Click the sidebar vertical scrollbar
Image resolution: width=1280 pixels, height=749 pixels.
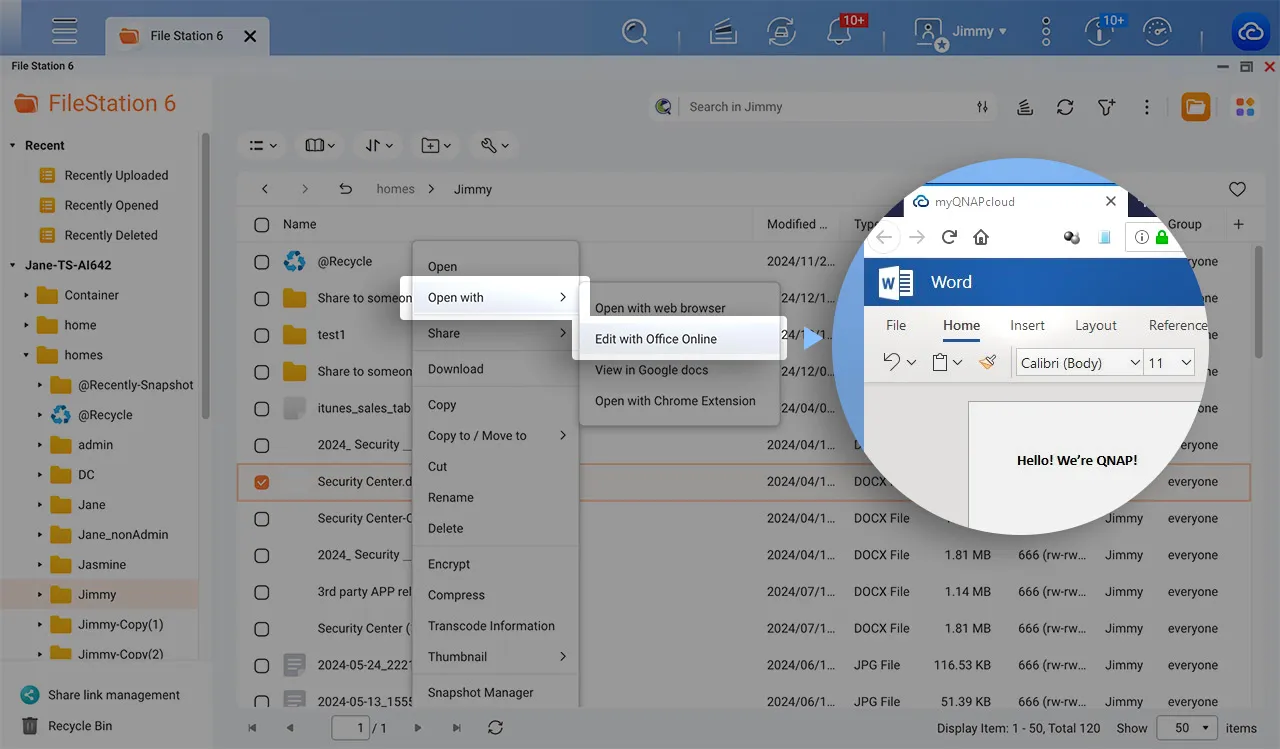[206, 276]
